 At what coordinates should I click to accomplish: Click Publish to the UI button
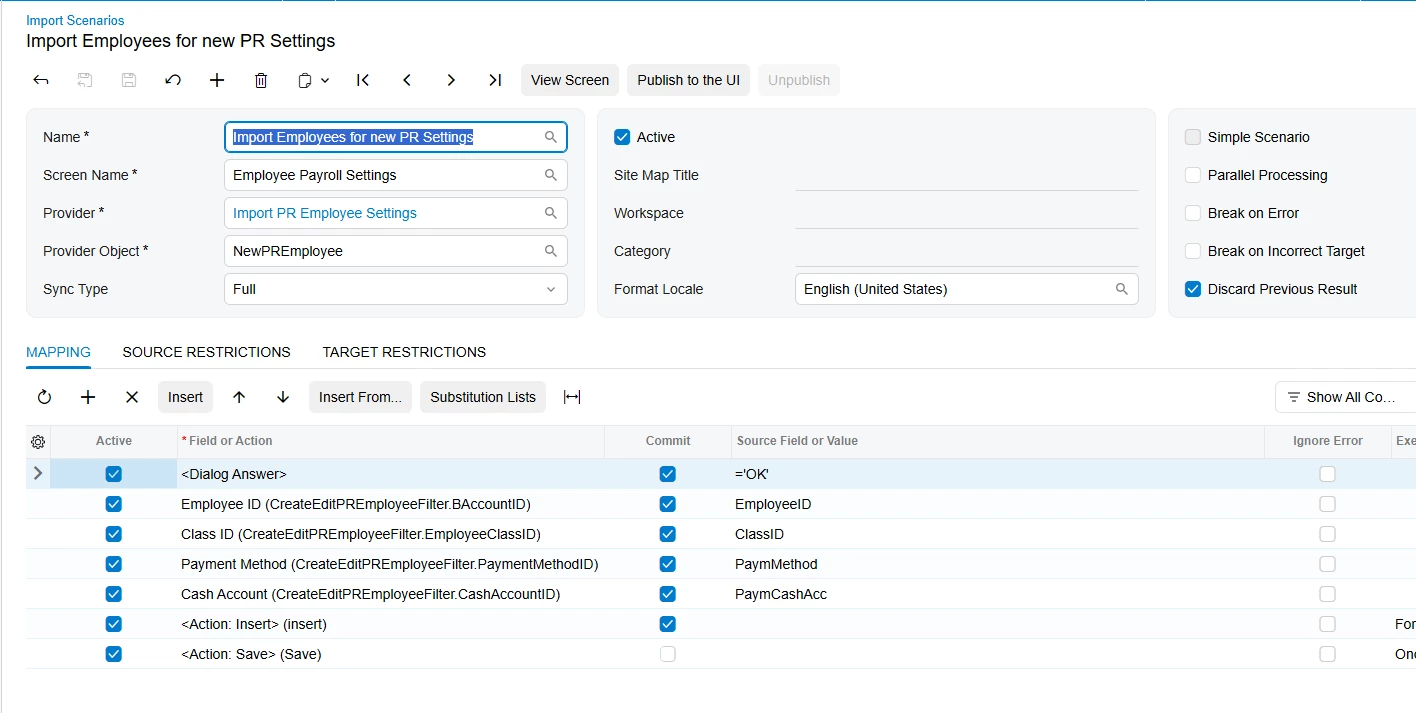click(x=689, y=80)
